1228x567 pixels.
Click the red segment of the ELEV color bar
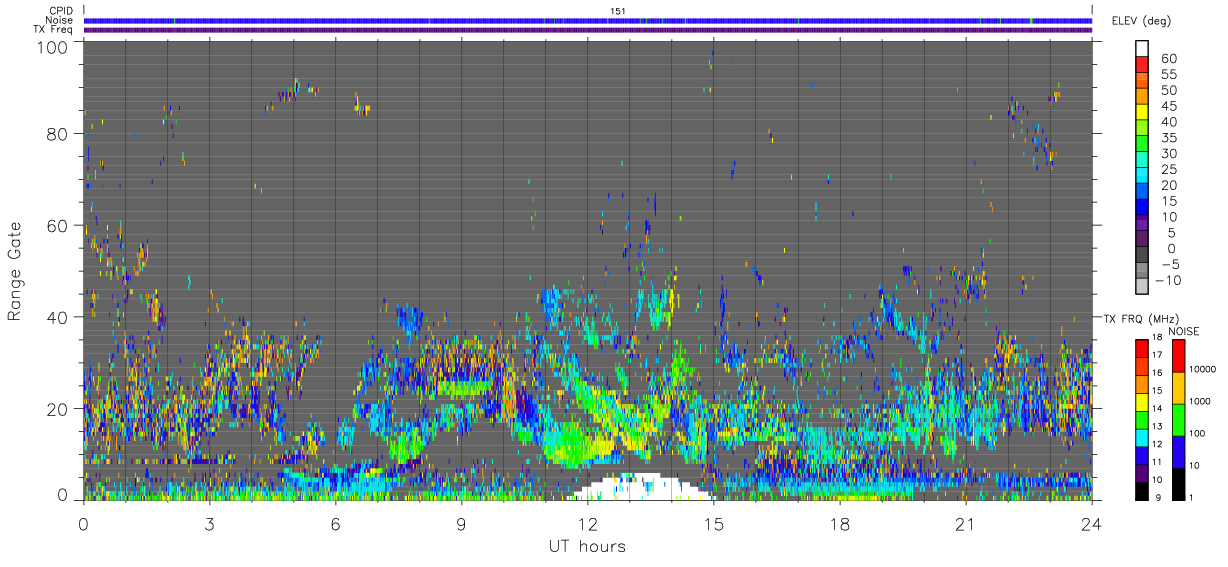pos(1142,64)
